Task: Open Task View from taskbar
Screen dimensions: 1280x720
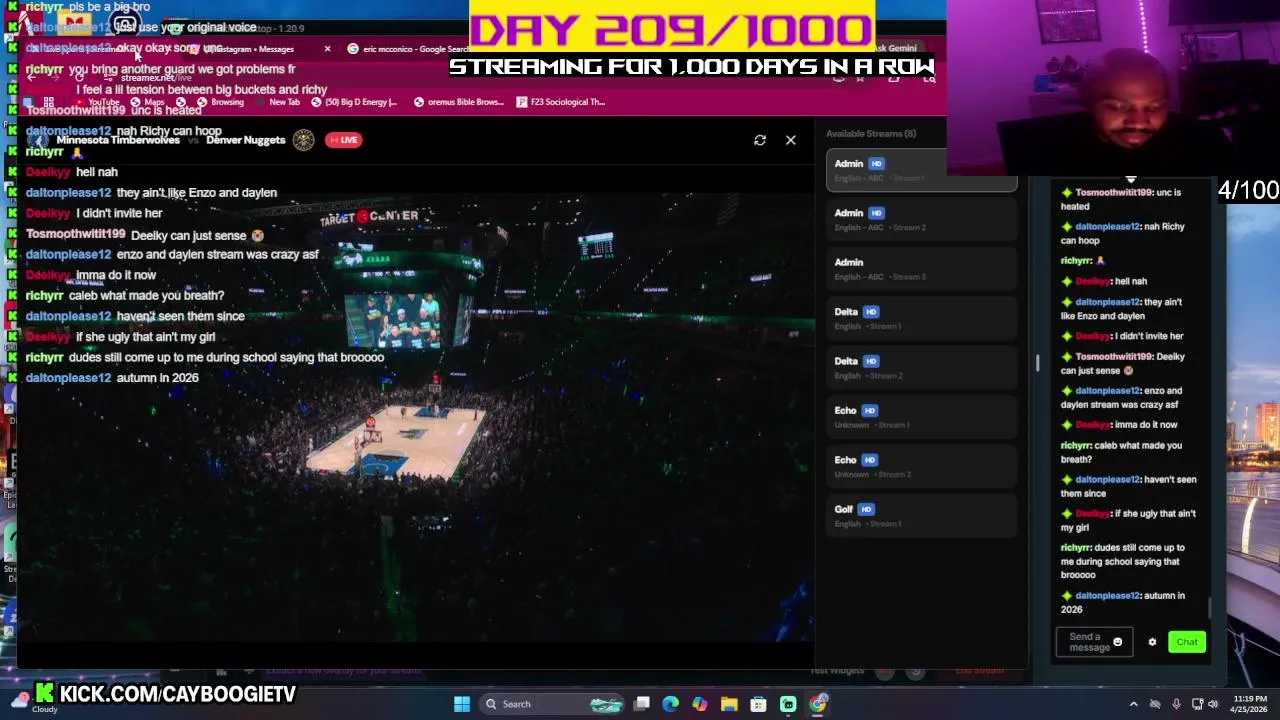Action: point(642,704)
